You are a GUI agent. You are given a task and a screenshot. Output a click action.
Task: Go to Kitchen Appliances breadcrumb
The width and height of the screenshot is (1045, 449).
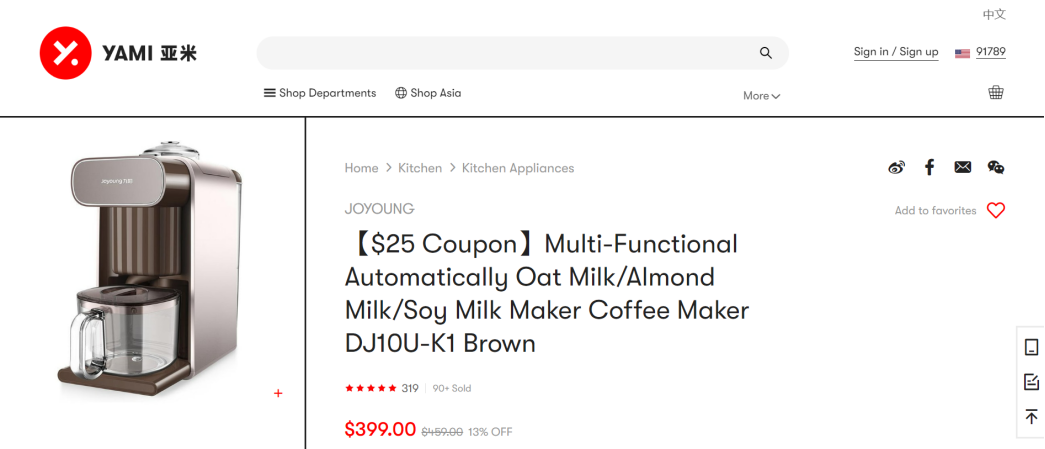517,168
